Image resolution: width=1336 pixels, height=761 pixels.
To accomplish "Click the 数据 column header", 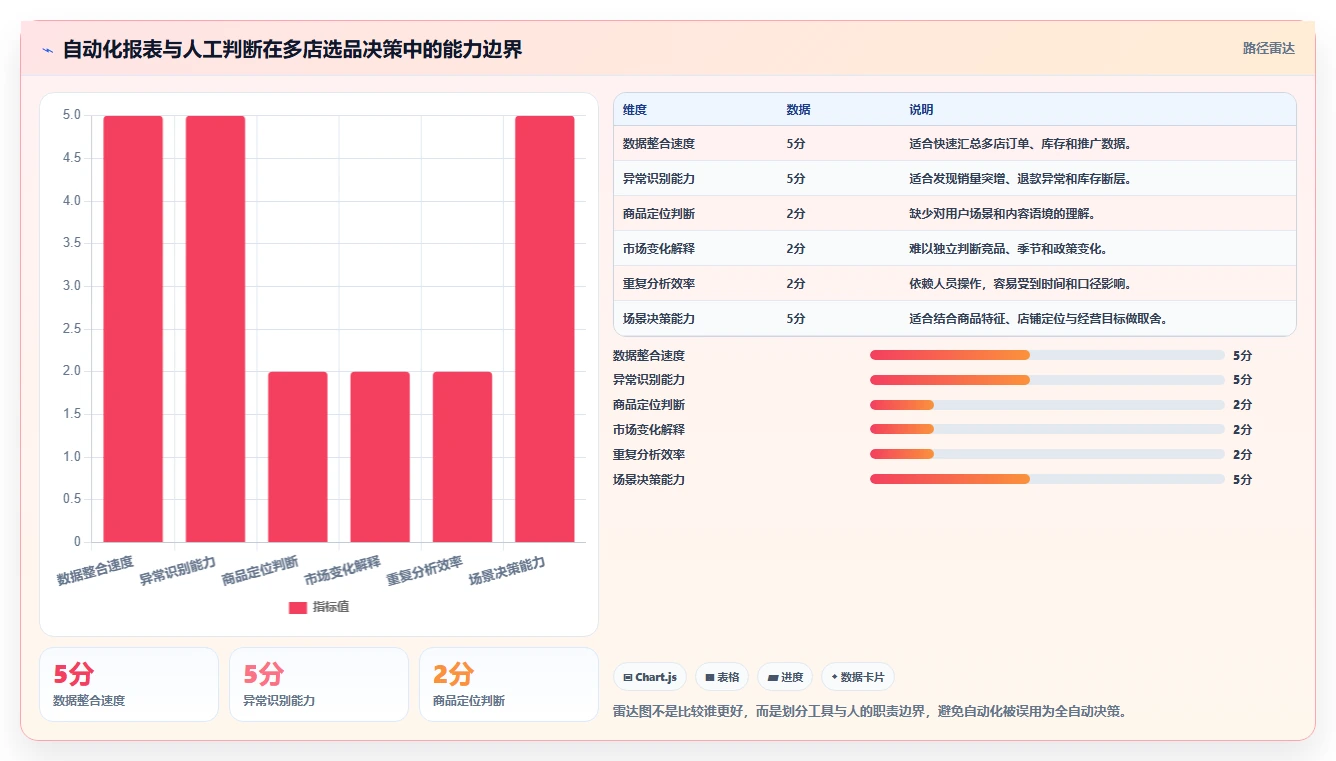I will [798, 110].
